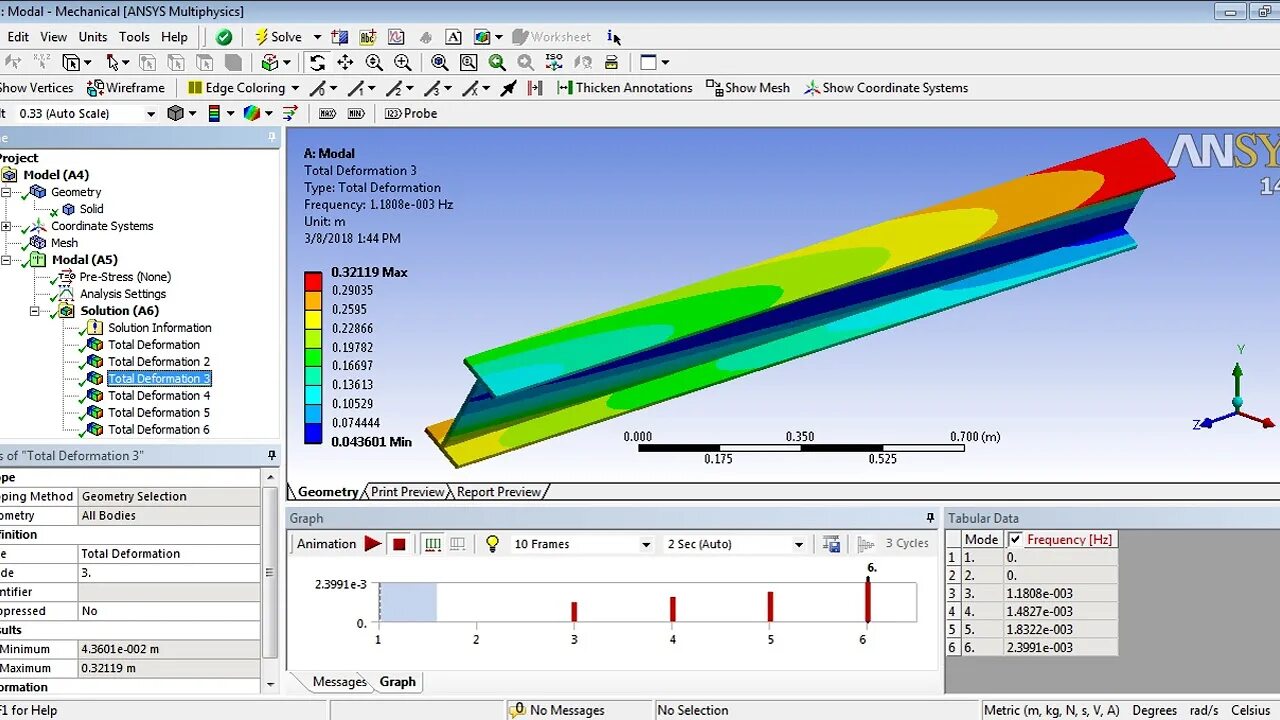Open the Tools menu
Image resolution: width=1280 pixels, height=720 pixels.
pyautogui.click(x=134, y=37)
